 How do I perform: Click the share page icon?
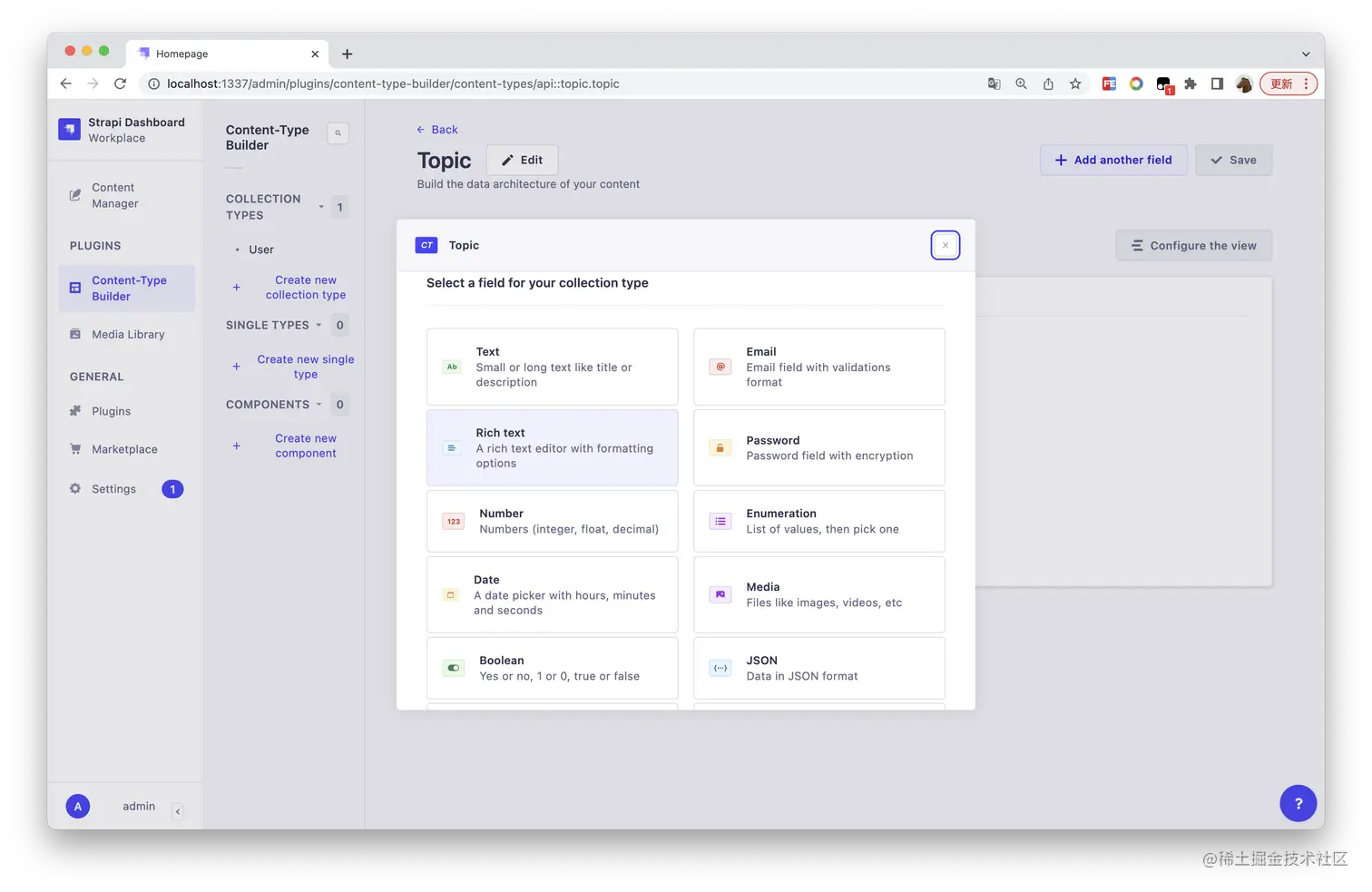pos(1048,83)
